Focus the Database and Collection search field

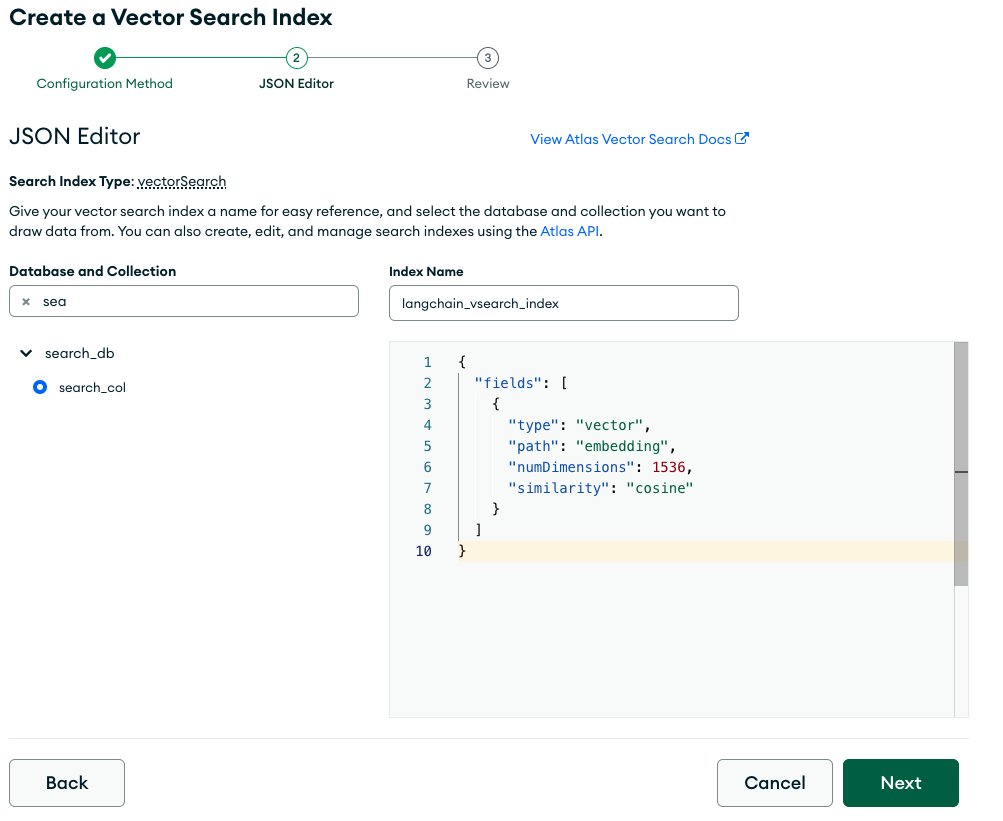(184, 301)
